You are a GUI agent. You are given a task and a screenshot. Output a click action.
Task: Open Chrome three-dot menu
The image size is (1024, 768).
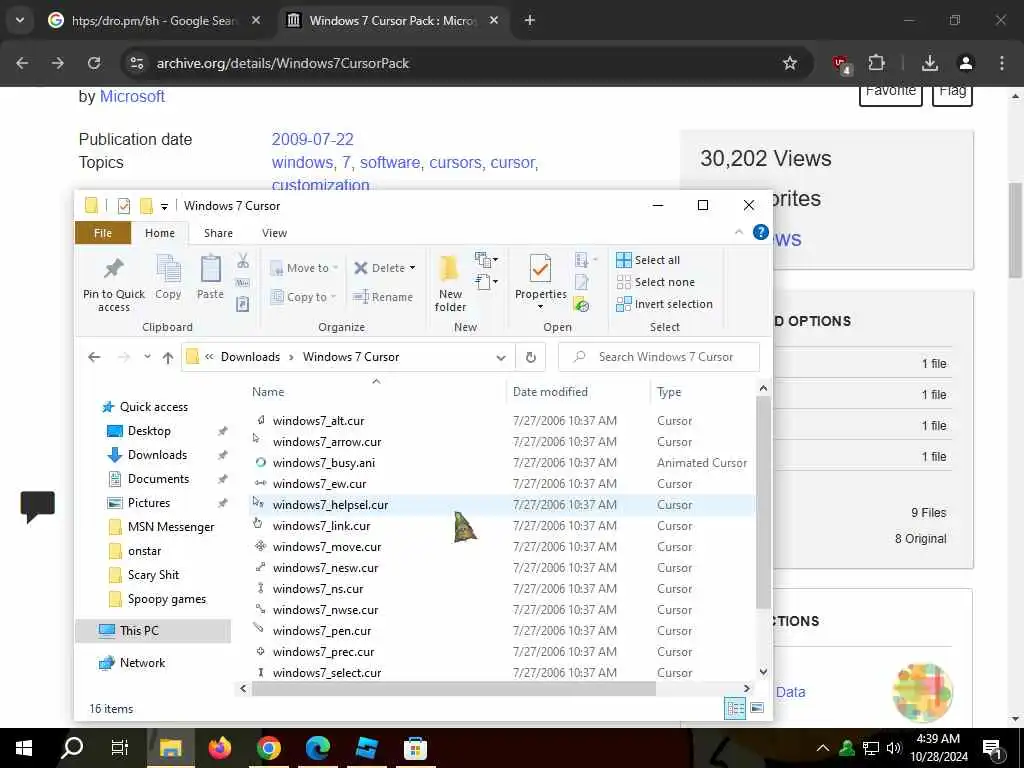(x=1001, y=63)
